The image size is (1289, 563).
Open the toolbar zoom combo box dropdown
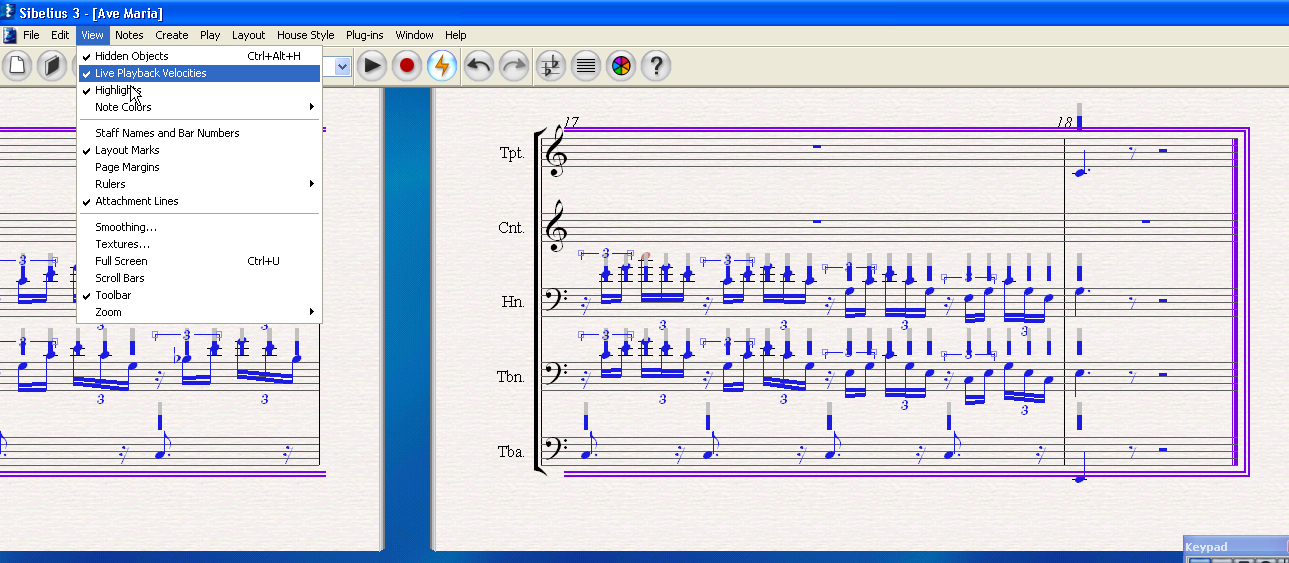(343, 67)
